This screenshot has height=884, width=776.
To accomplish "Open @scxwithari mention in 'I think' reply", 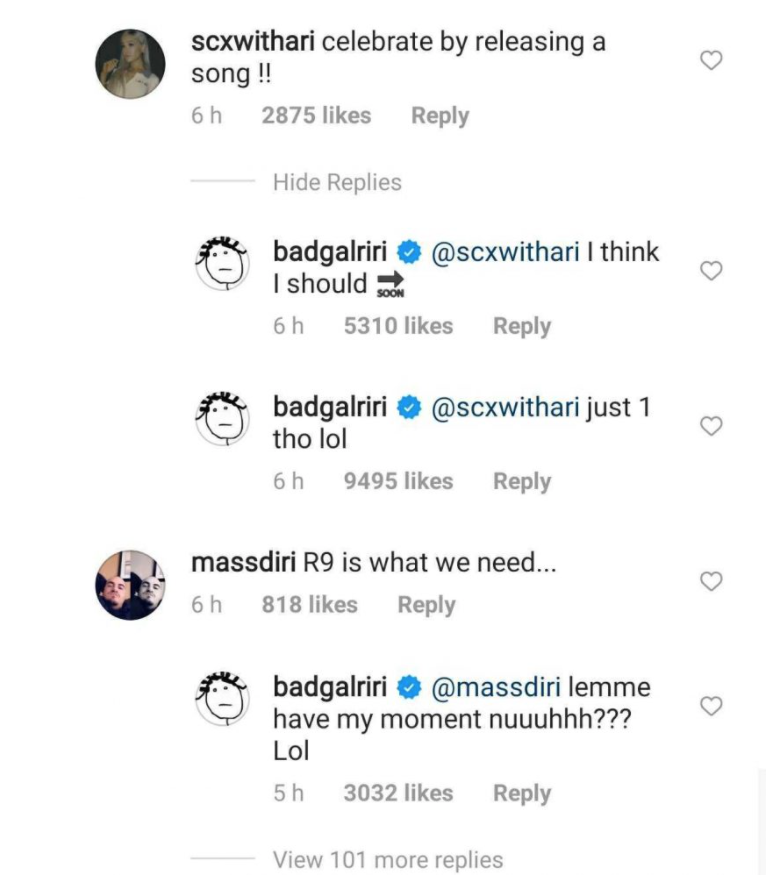I will pyautogui.click(x=505, y=252).
